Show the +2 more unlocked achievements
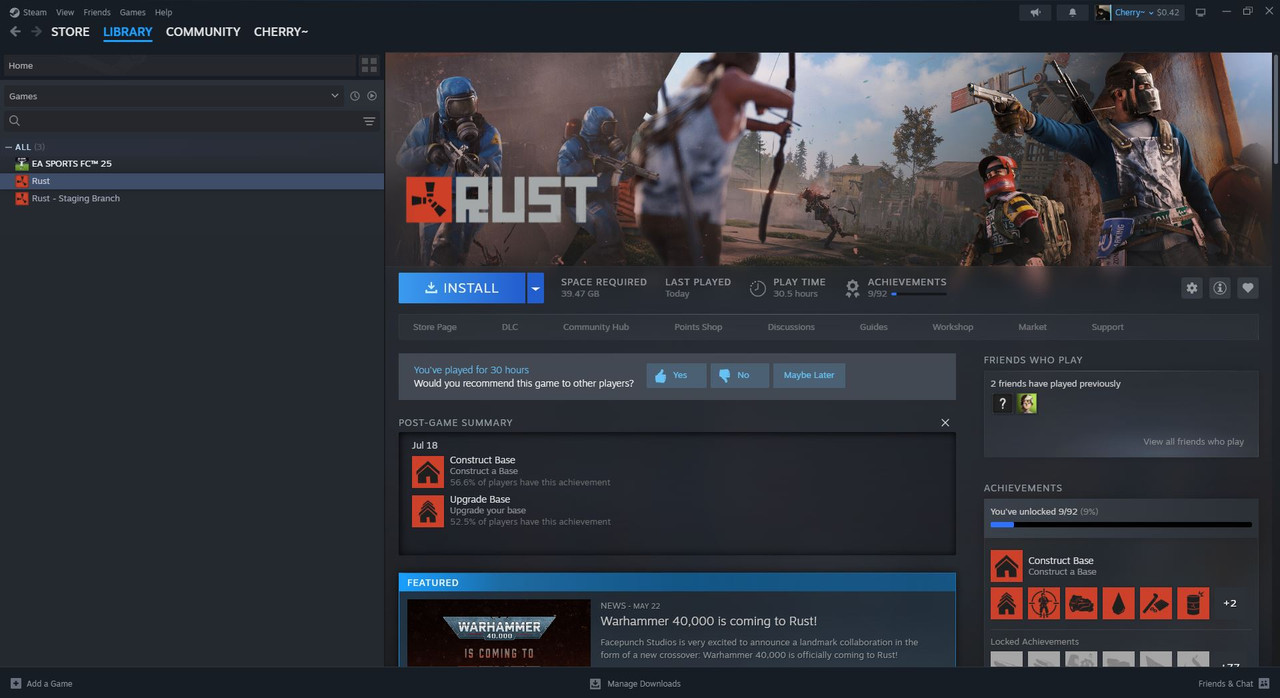 click(x=1230, y=603)
